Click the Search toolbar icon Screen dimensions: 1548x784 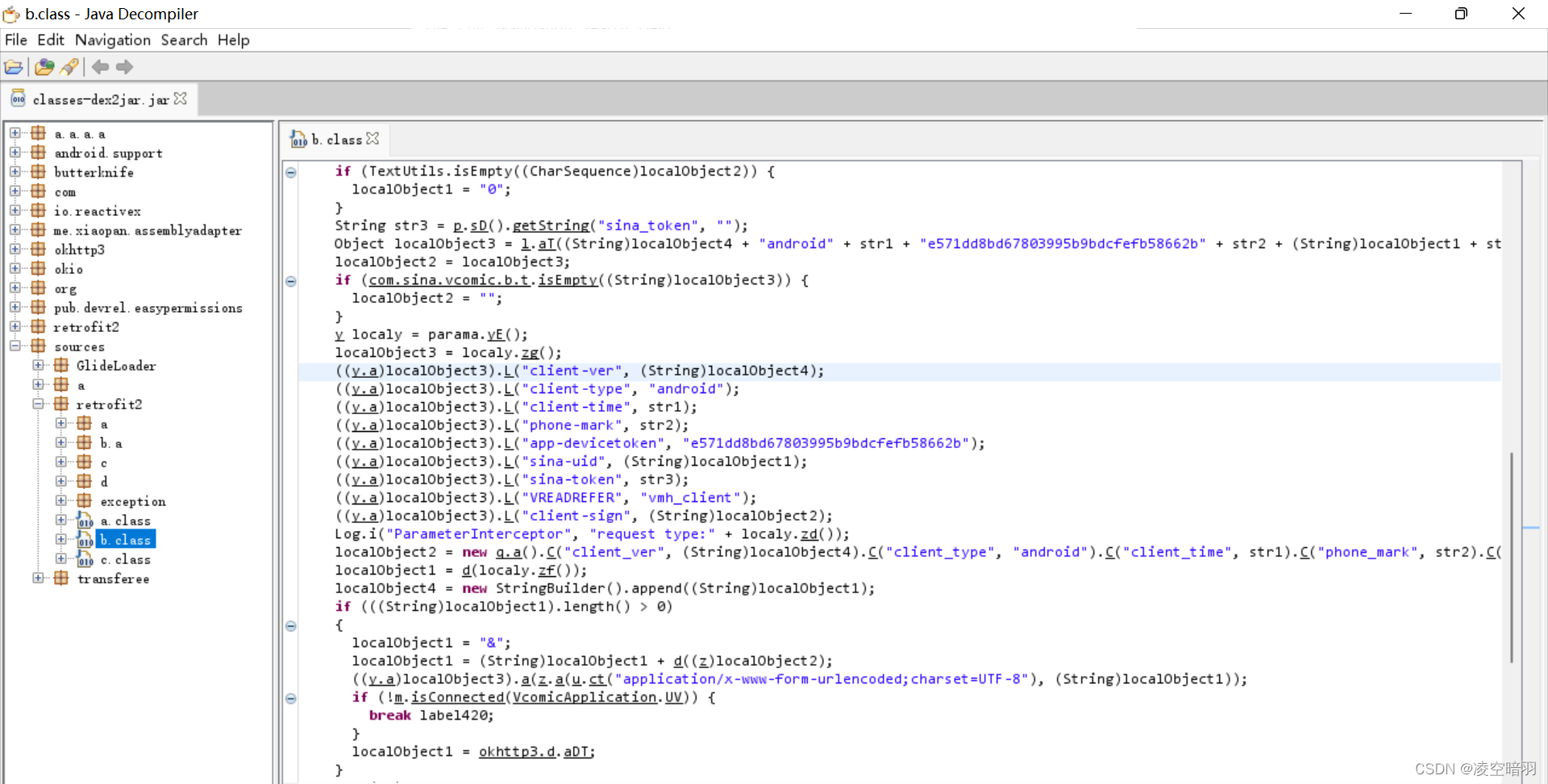[x=69, y=67]
